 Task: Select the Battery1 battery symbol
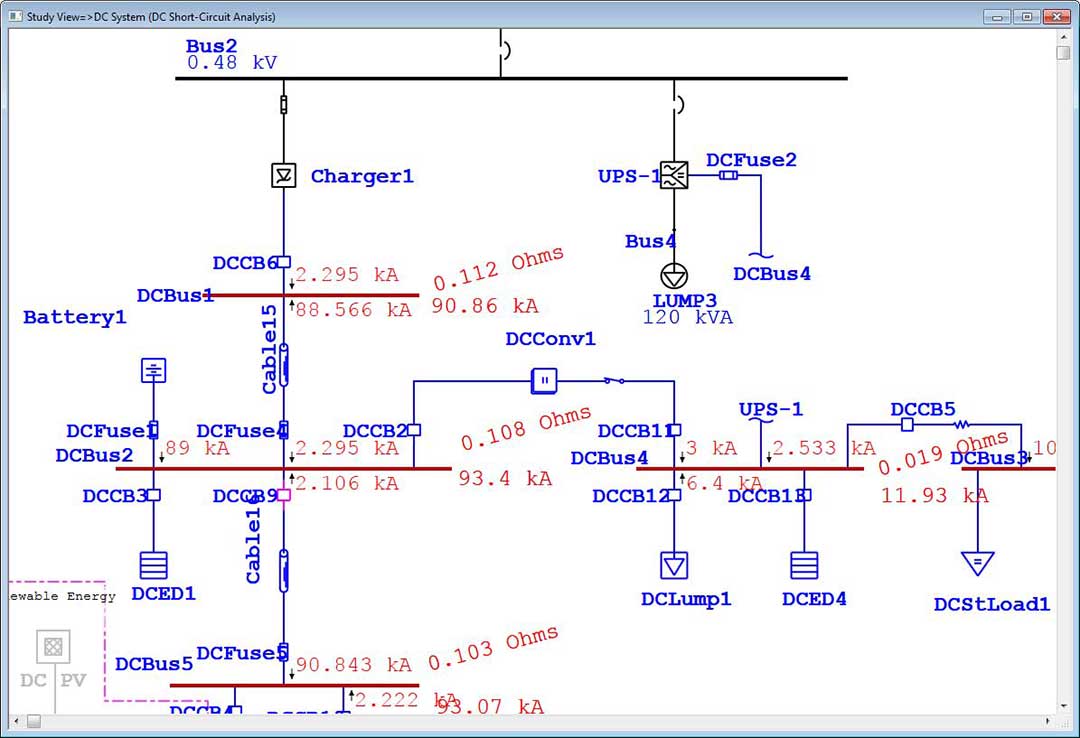point(152,370)
